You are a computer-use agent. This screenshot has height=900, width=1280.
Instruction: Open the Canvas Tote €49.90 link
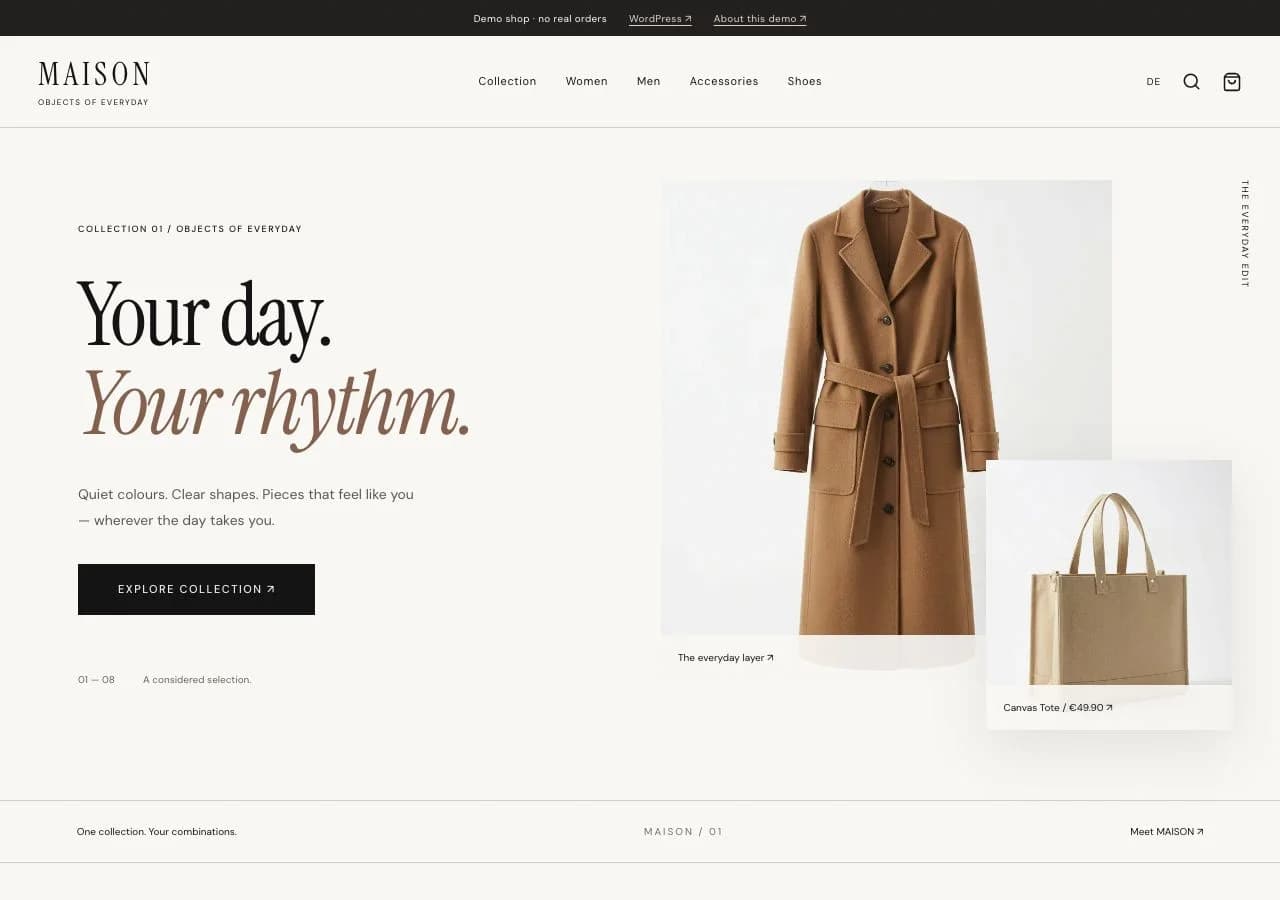pyautogui.click(x=1058, y=708)
